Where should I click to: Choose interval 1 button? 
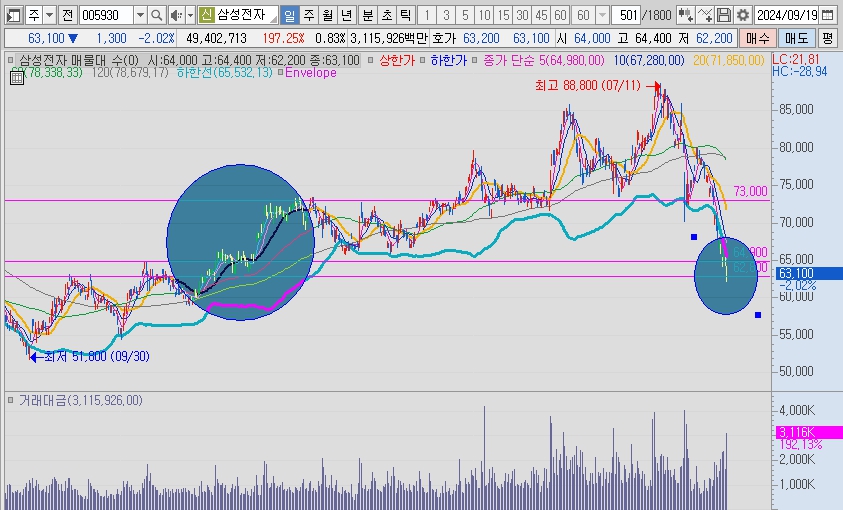point(427,15)
